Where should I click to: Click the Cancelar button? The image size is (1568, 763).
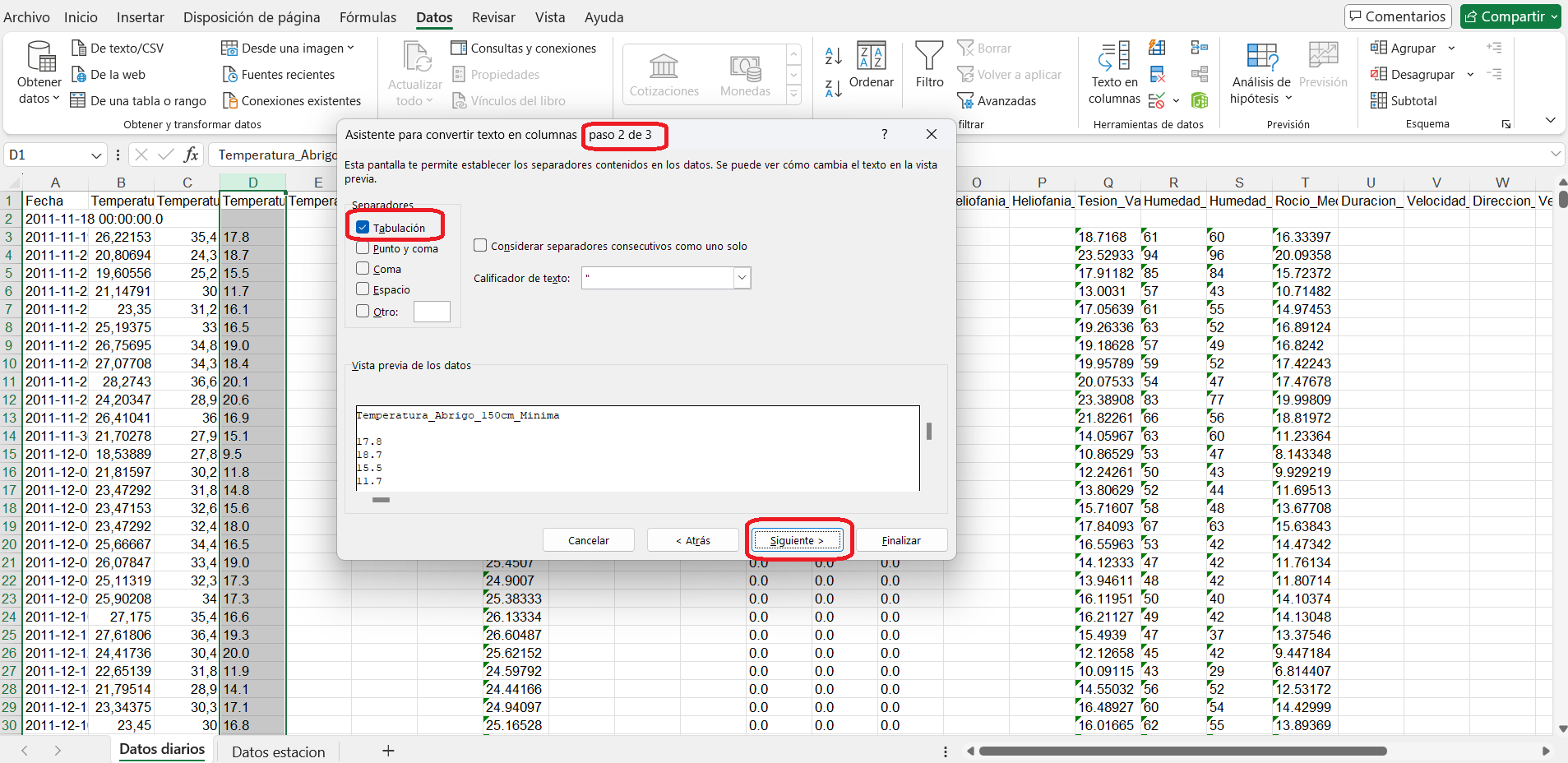(x=589, y=540)
